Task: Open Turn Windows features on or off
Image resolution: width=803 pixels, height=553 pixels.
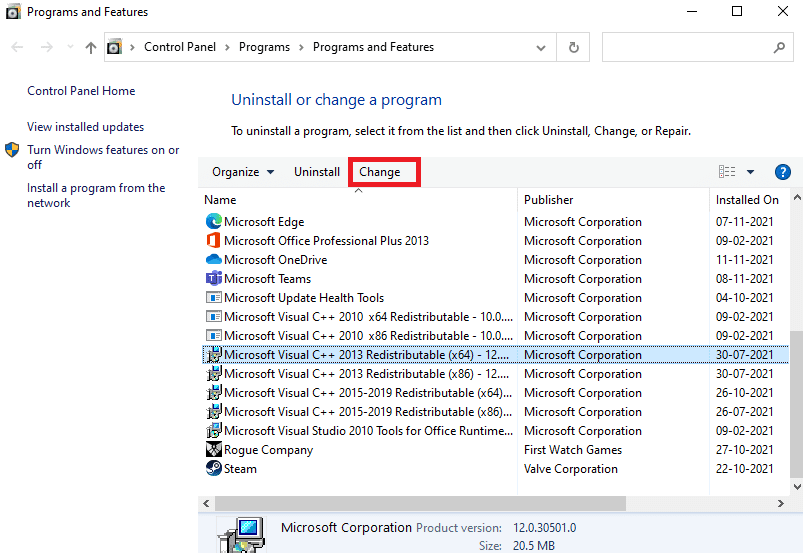Action: coord(103,157)
